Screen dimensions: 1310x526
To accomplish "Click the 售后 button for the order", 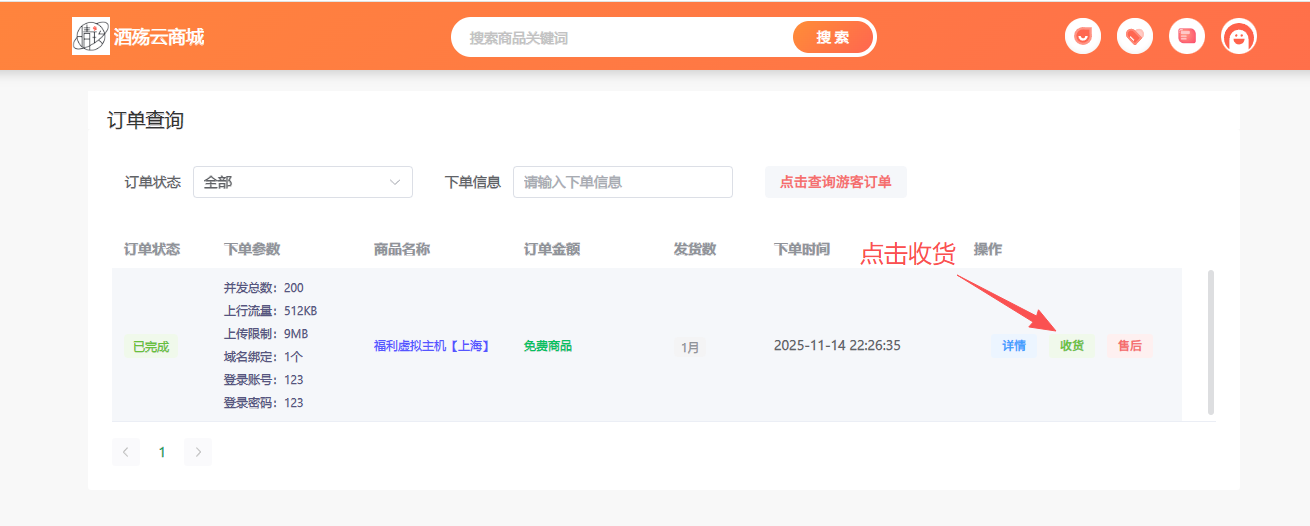I will click(x=1130, y=346).
